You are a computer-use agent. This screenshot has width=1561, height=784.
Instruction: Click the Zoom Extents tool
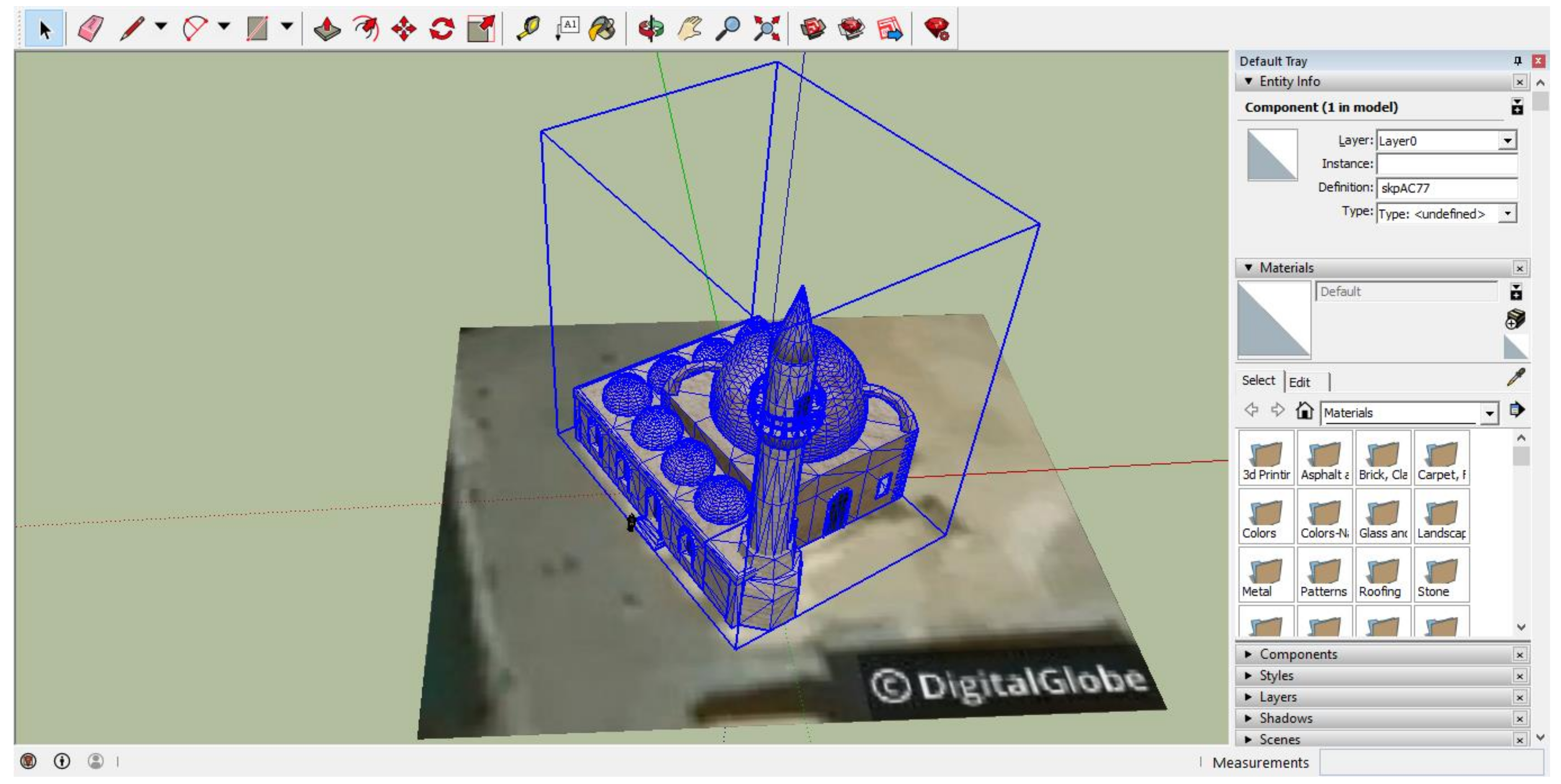coord(767,28)
